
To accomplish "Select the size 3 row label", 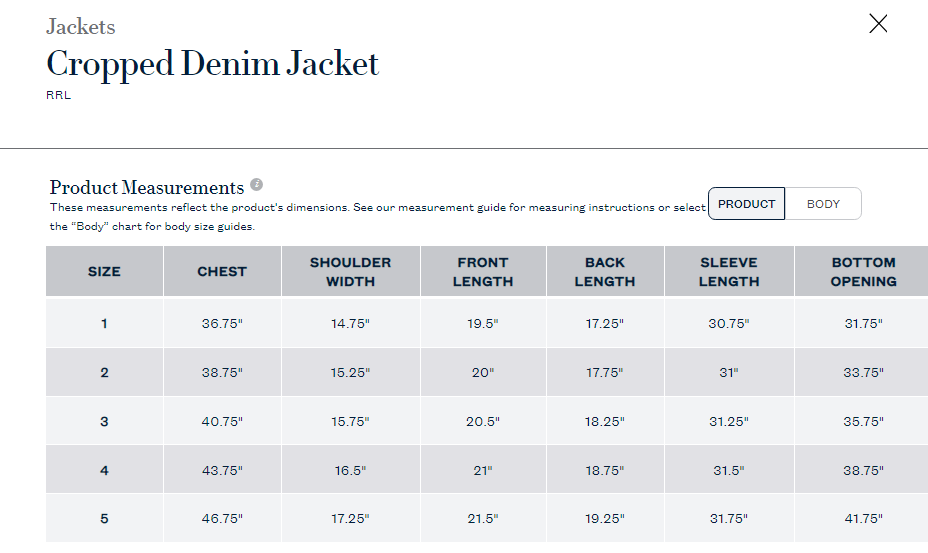I will 104,422.
